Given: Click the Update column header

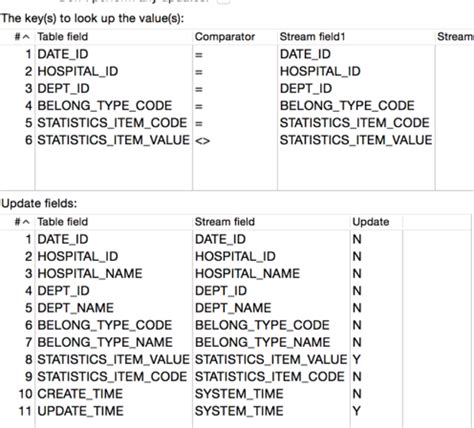Looking at the screenshot, I should (371, 222).
